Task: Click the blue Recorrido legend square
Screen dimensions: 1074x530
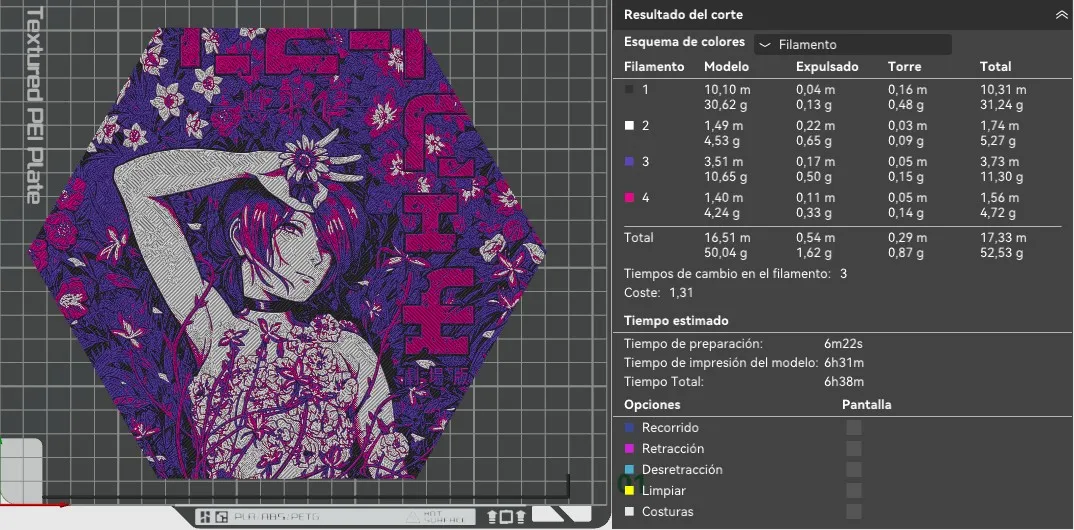Action: [629, 428]
